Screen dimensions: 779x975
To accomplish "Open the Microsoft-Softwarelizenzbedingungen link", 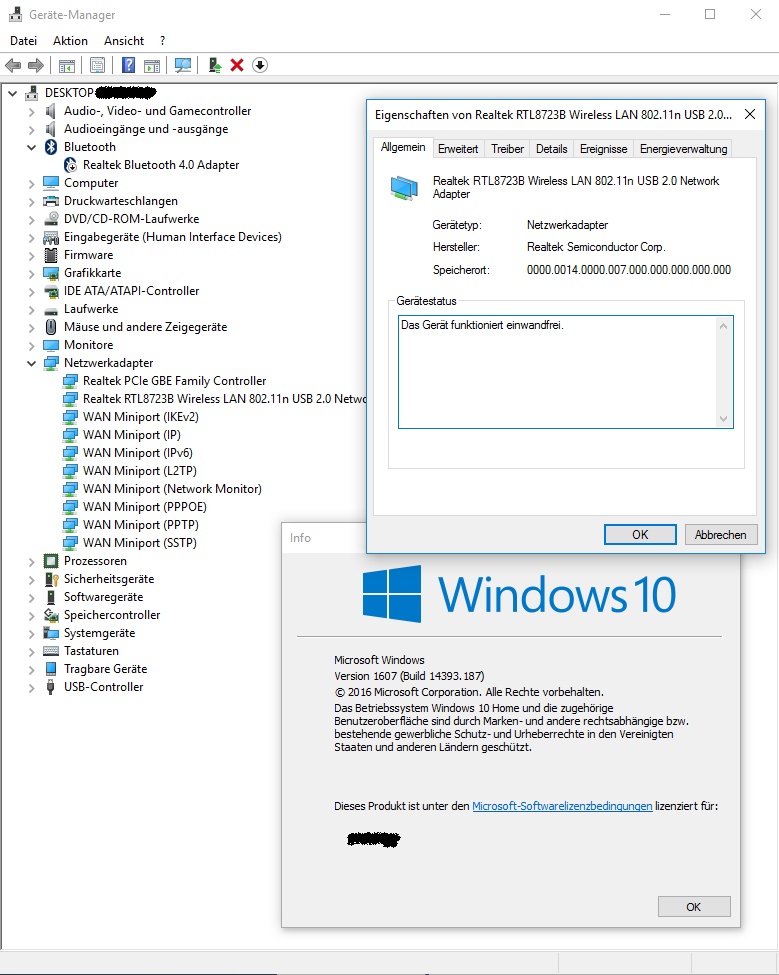I will (x=562, y=806).
